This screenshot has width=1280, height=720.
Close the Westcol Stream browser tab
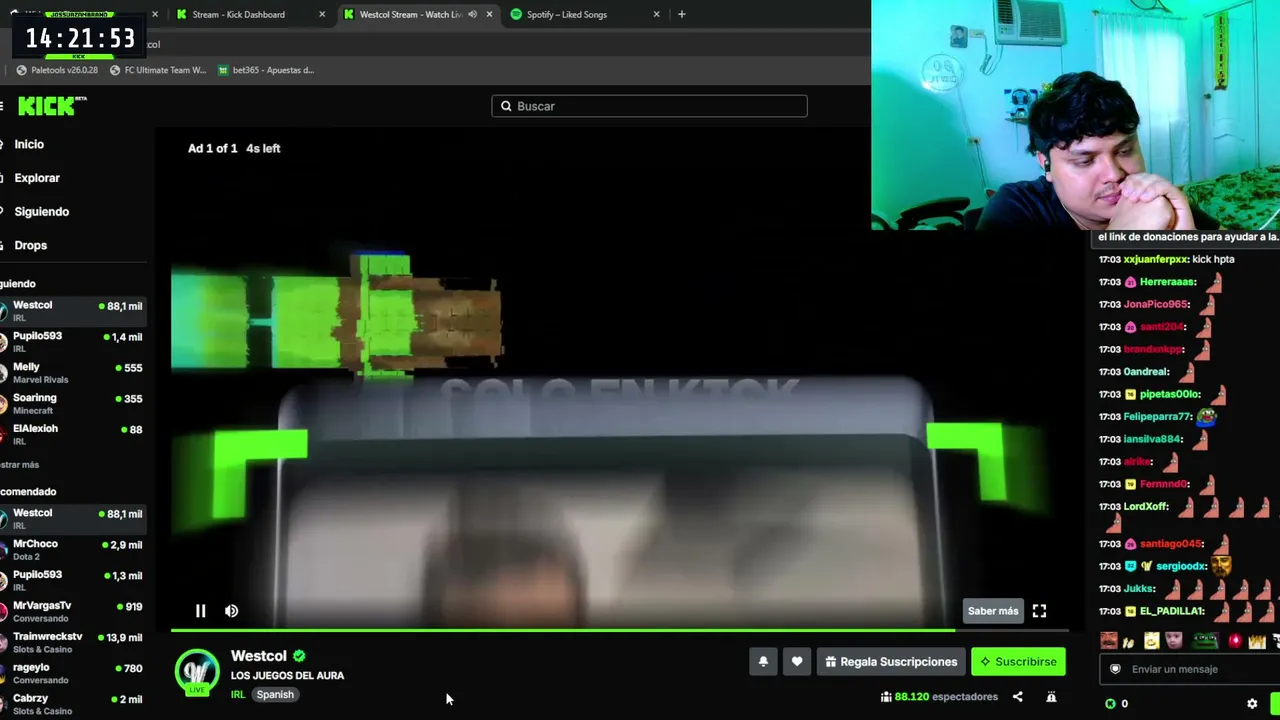pyautogui.click(x=489, y=14)
